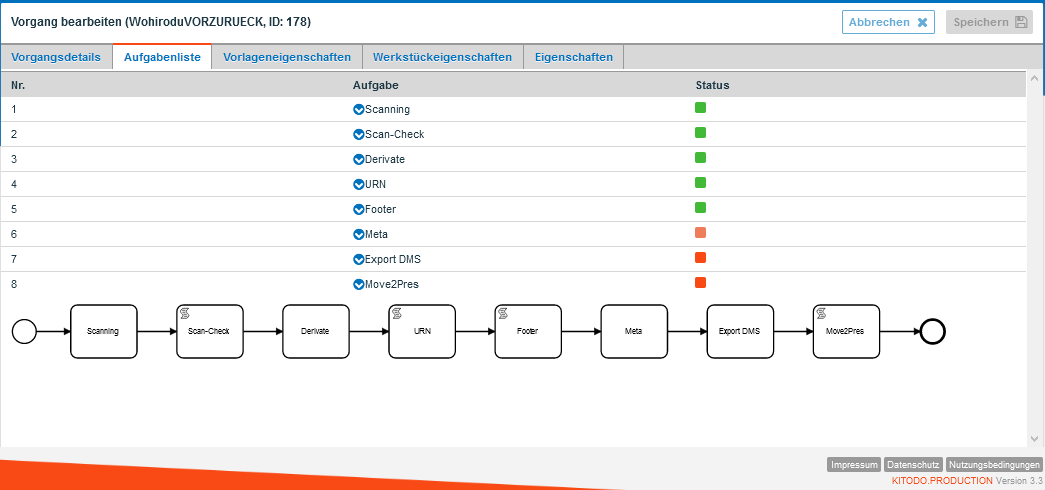Viewport: 1045px width, 490px height.
Task: Select the Export DMS node in diagram
Action: point(740,331)
